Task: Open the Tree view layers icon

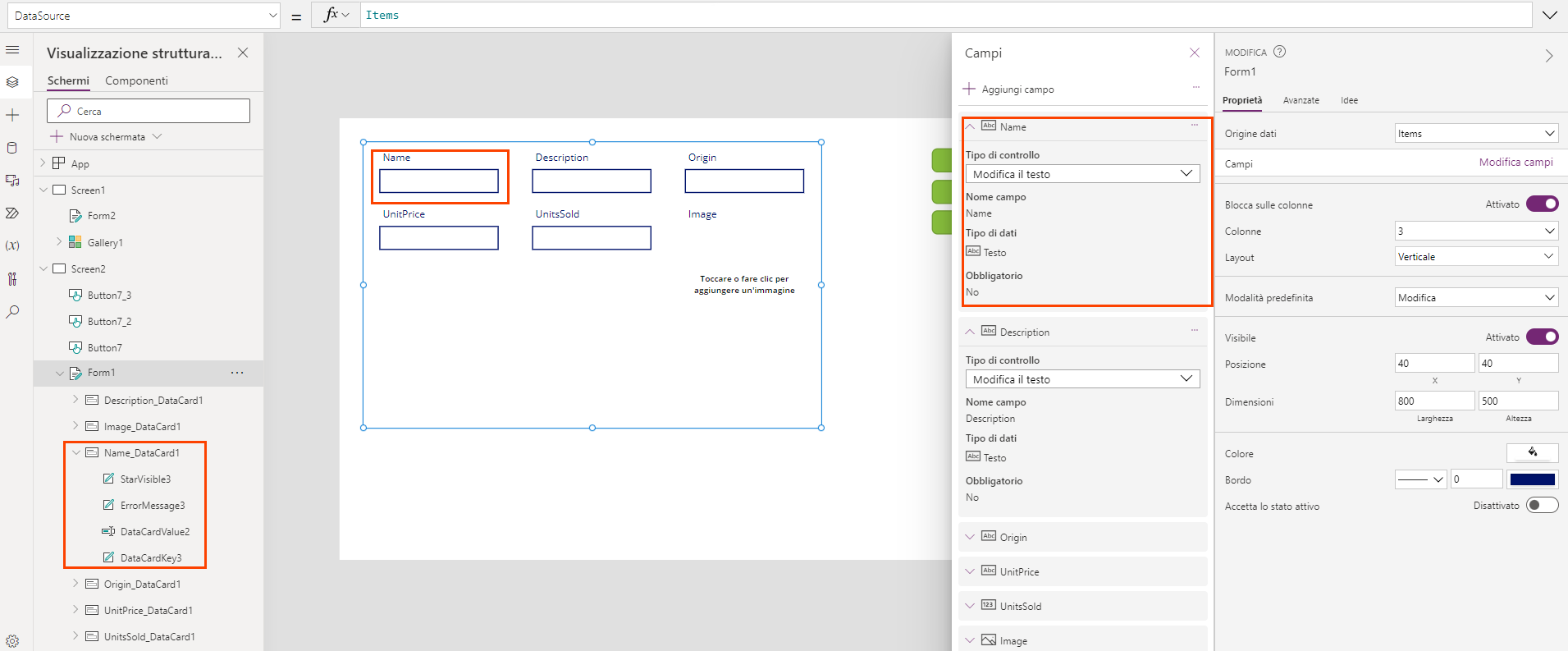Action: (x=12, y=82)
